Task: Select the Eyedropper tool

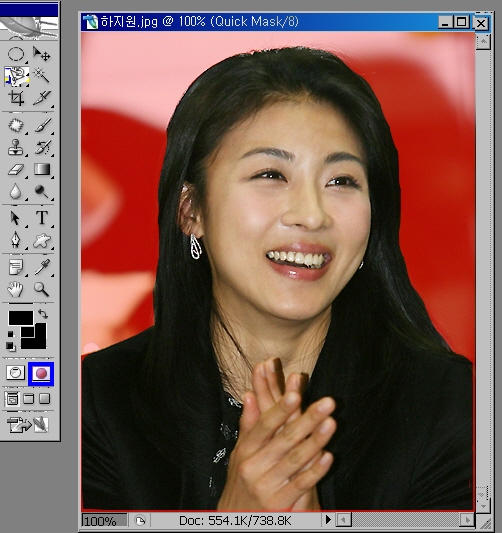Action: point(42,267)
